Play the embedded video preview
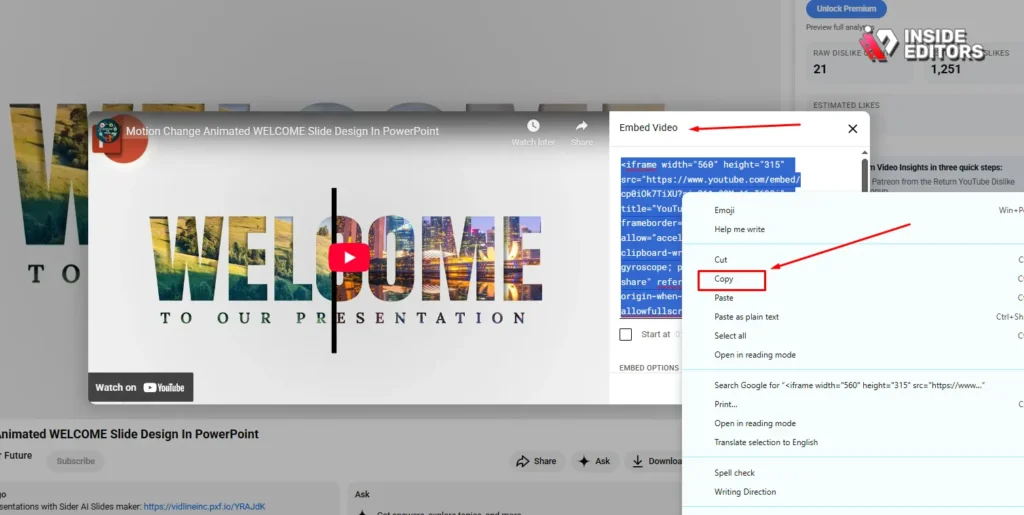 [349, 257]
